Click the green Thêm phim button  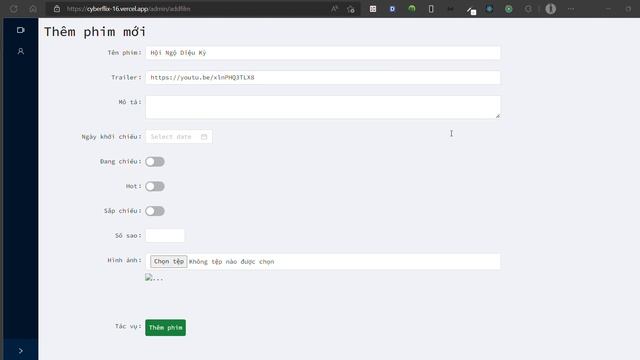point(165,328)
